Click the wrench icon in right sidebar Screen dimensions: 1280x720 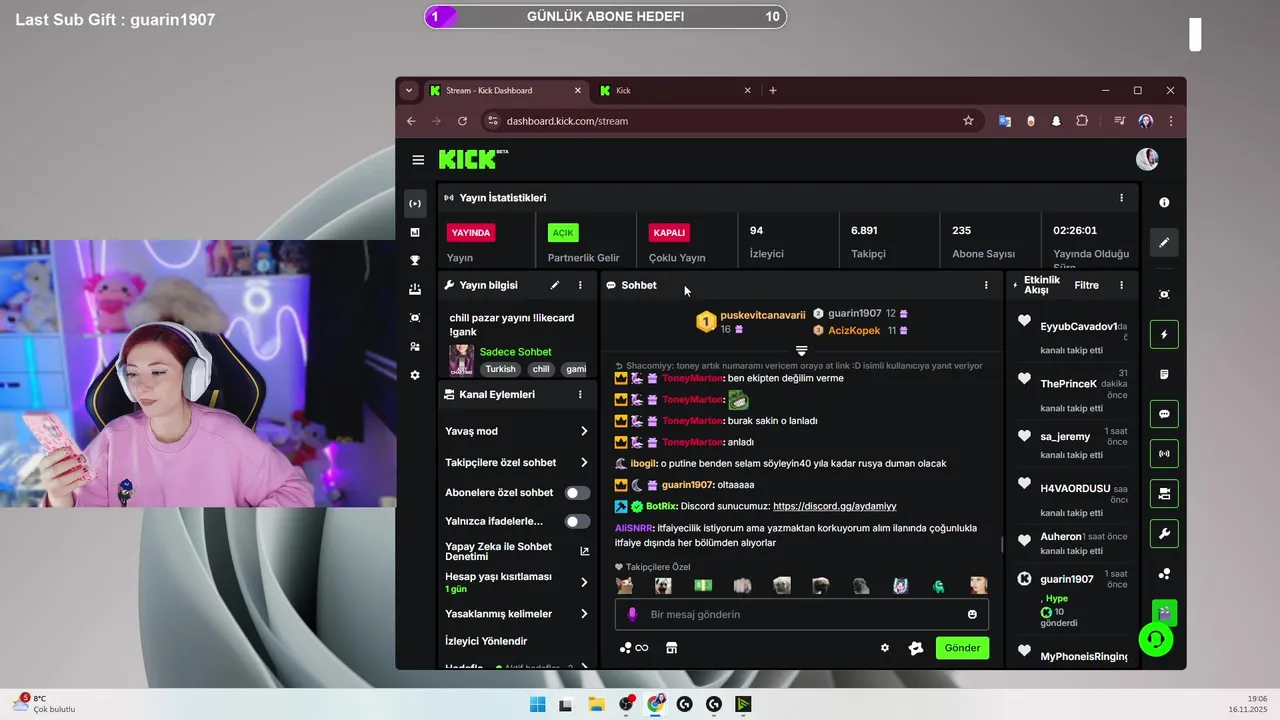click(x=1164, y=534)
